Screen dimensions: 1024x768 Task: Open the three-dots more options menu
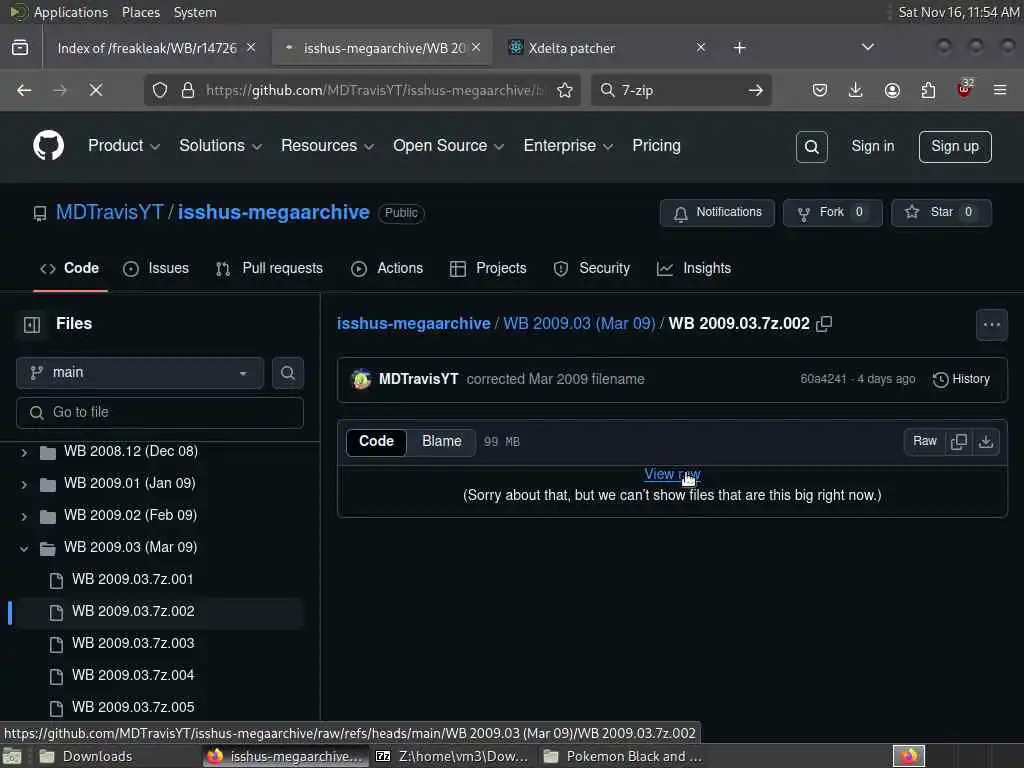pos(991,325)
